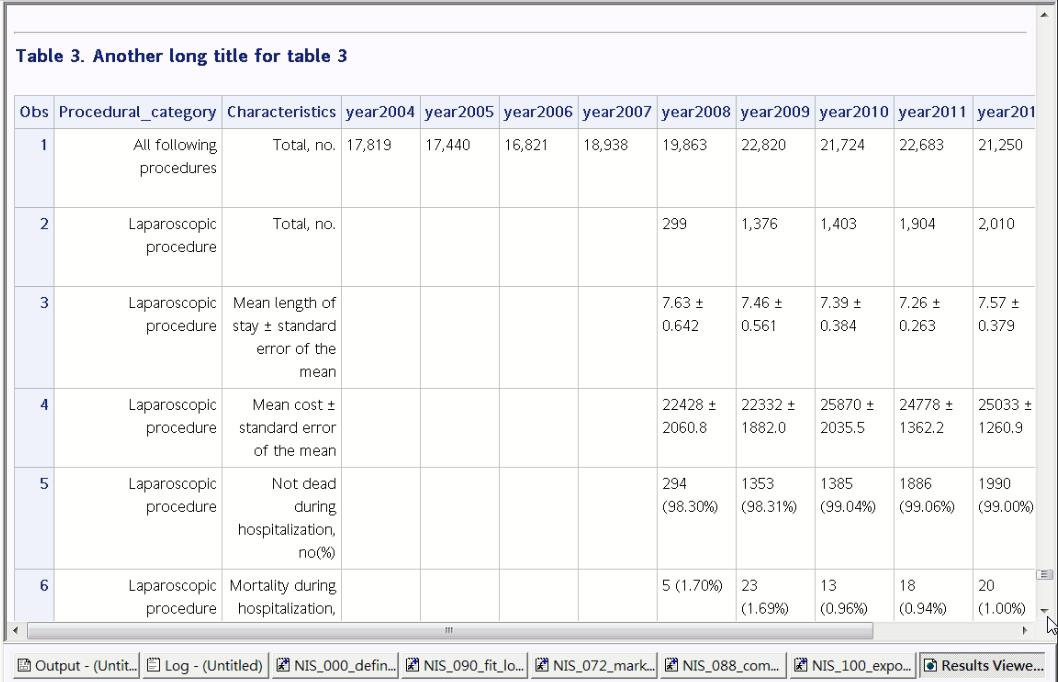This screenshot has width=1058, height=682.
Task: Click the editor icon on NIS_090_fit_lo tab
Action: (412, 665)
